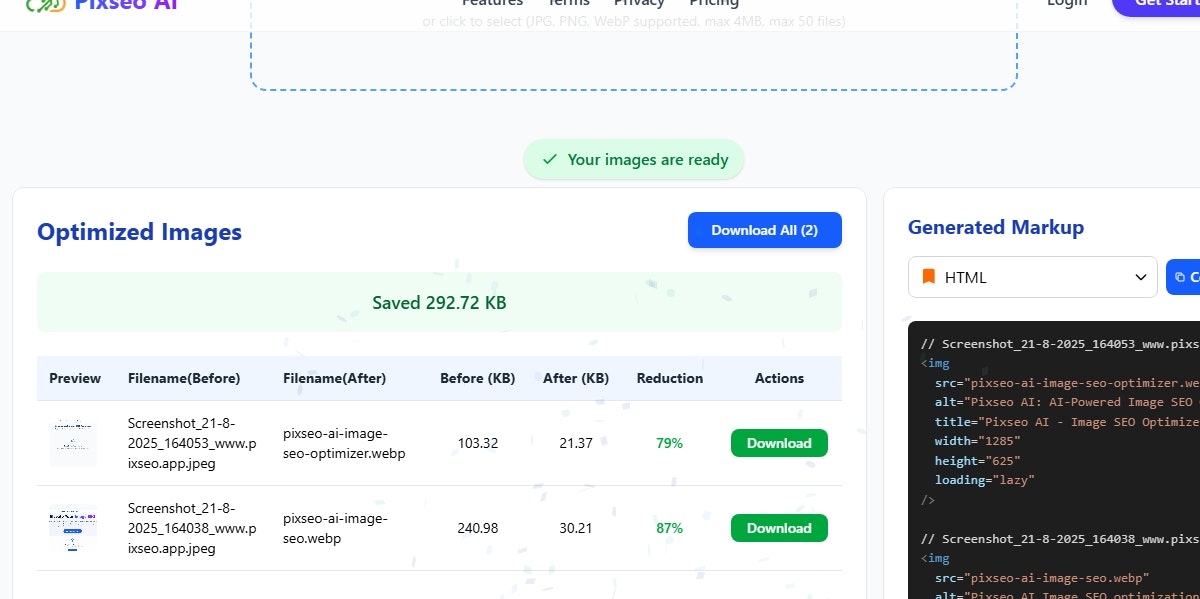Click the 'Generated Markup' heading
Image resolution: width=1200 pixels, height=599 pixels.
996,227
